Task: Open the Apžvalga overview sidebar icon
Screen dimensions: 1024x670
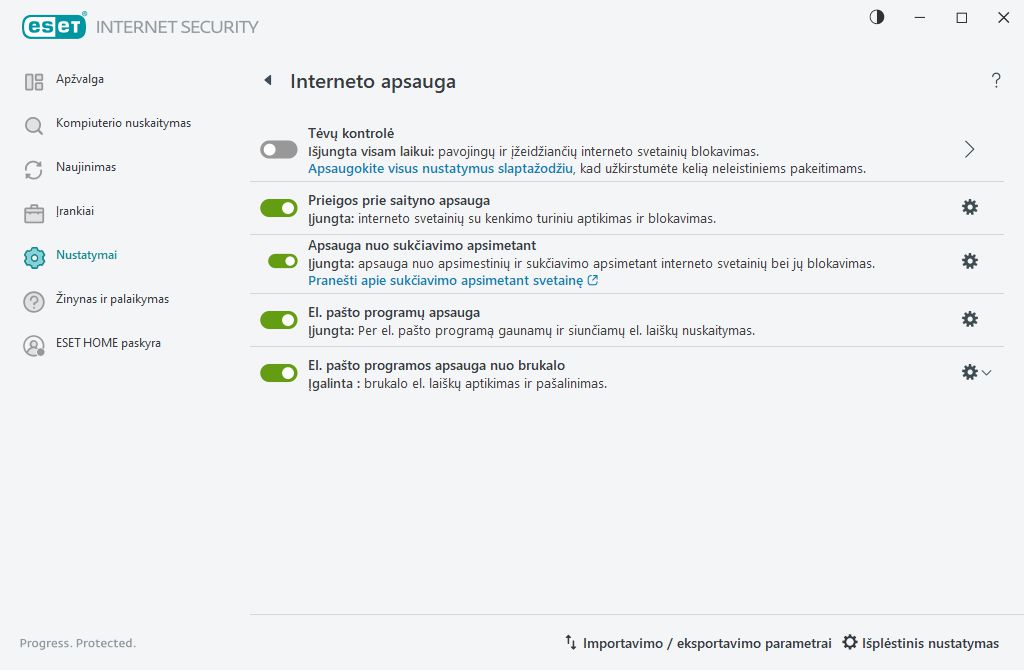Action: pos(33,79)
